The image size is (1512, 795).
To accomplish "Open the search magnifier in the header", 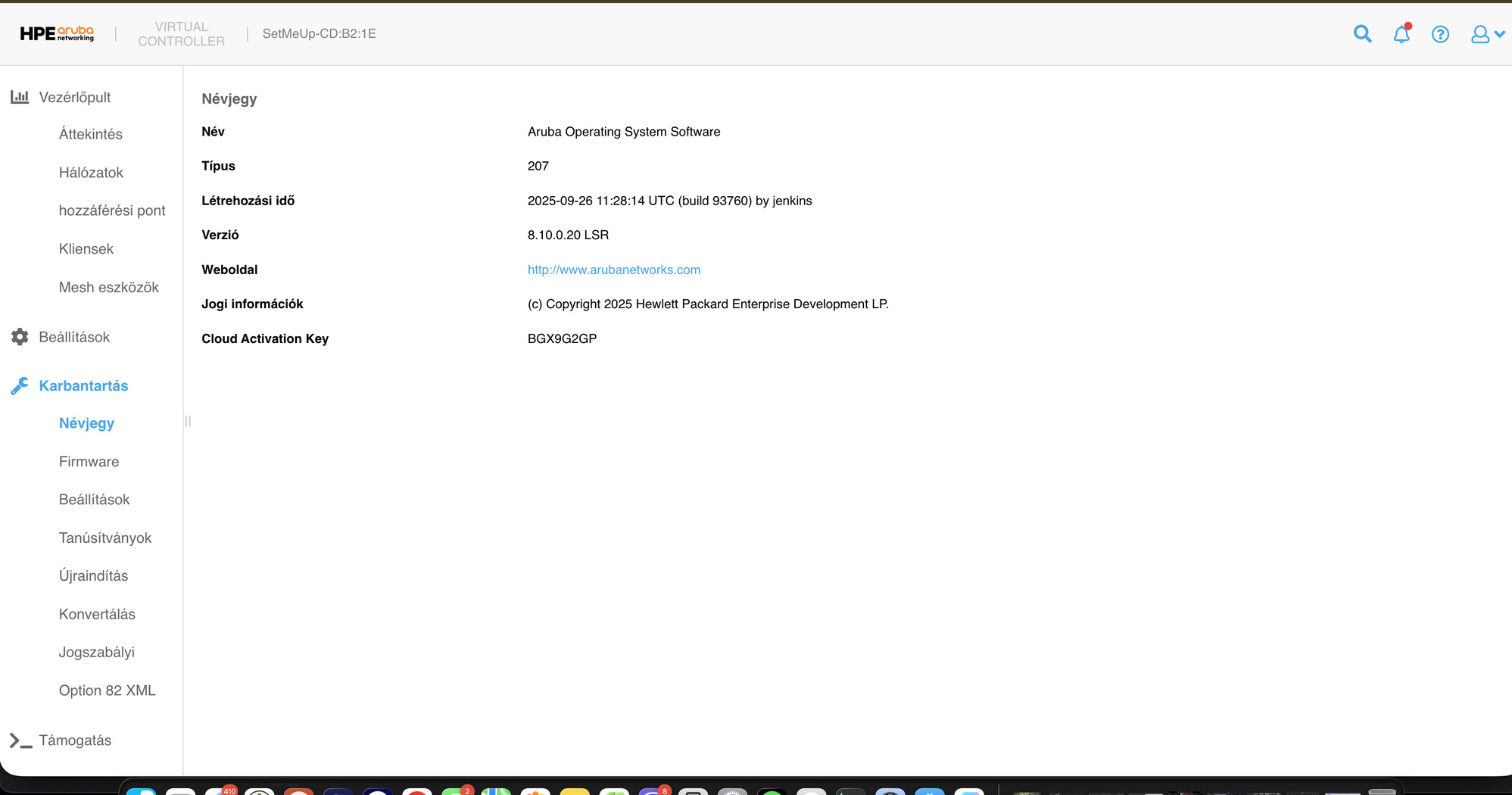I will pos(1362,34).
